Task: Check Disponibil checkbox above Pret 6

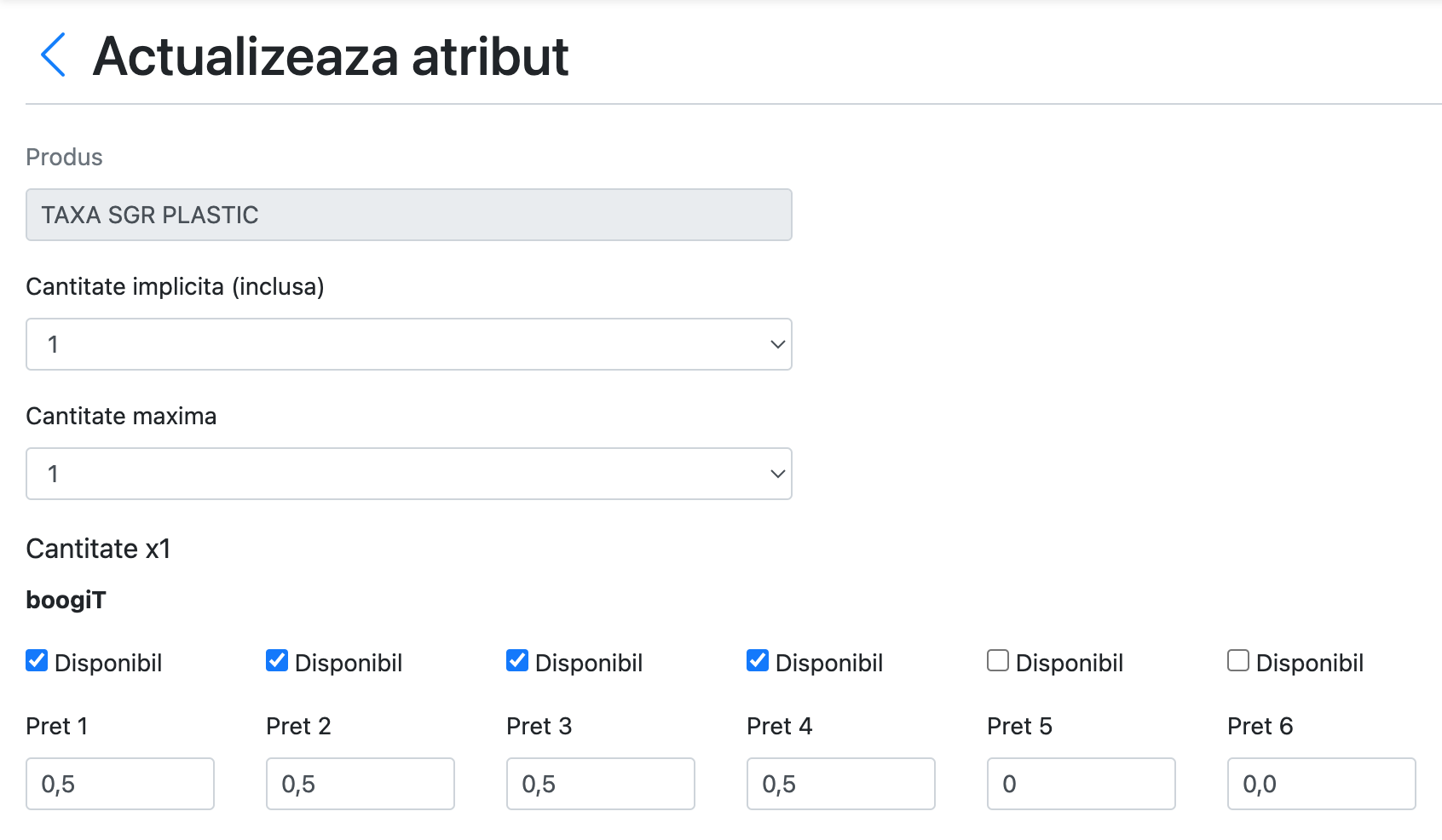Action: coord(1238,660)
